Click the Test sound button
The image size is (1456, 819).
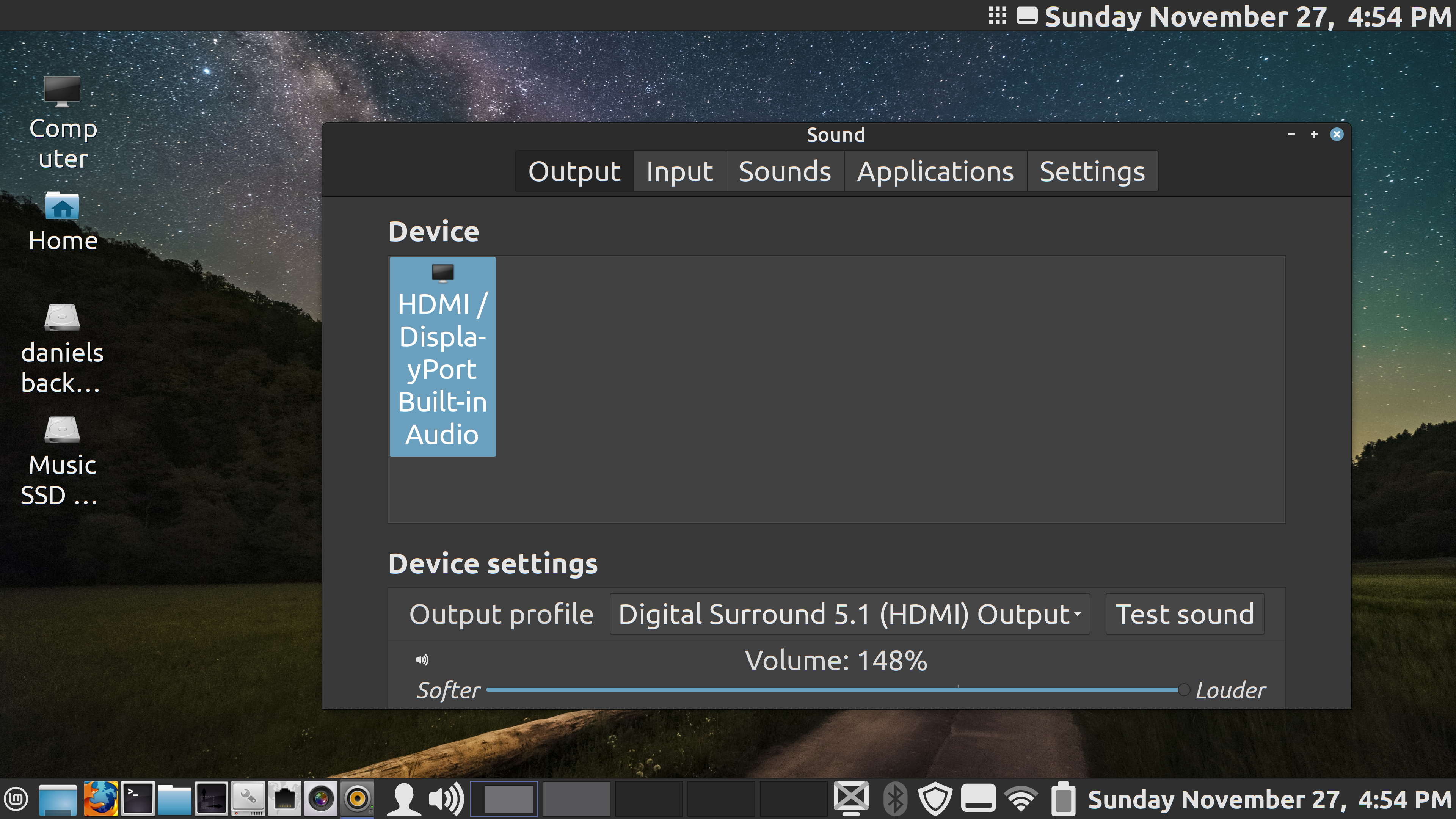click(x=1185, y=614)
